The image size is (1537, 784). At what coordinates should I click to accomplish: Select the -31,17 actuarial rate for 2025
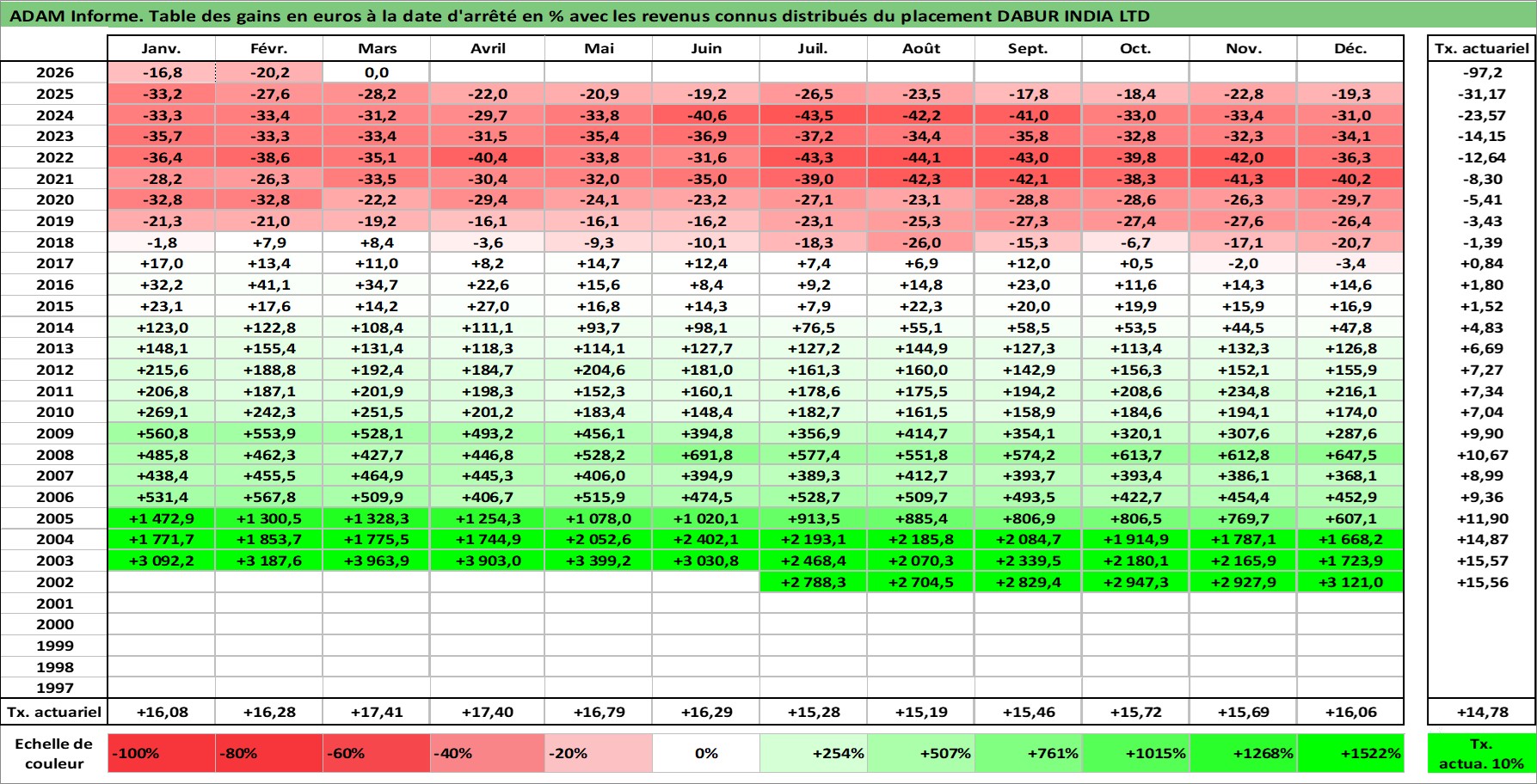[x=1481, y=94]
